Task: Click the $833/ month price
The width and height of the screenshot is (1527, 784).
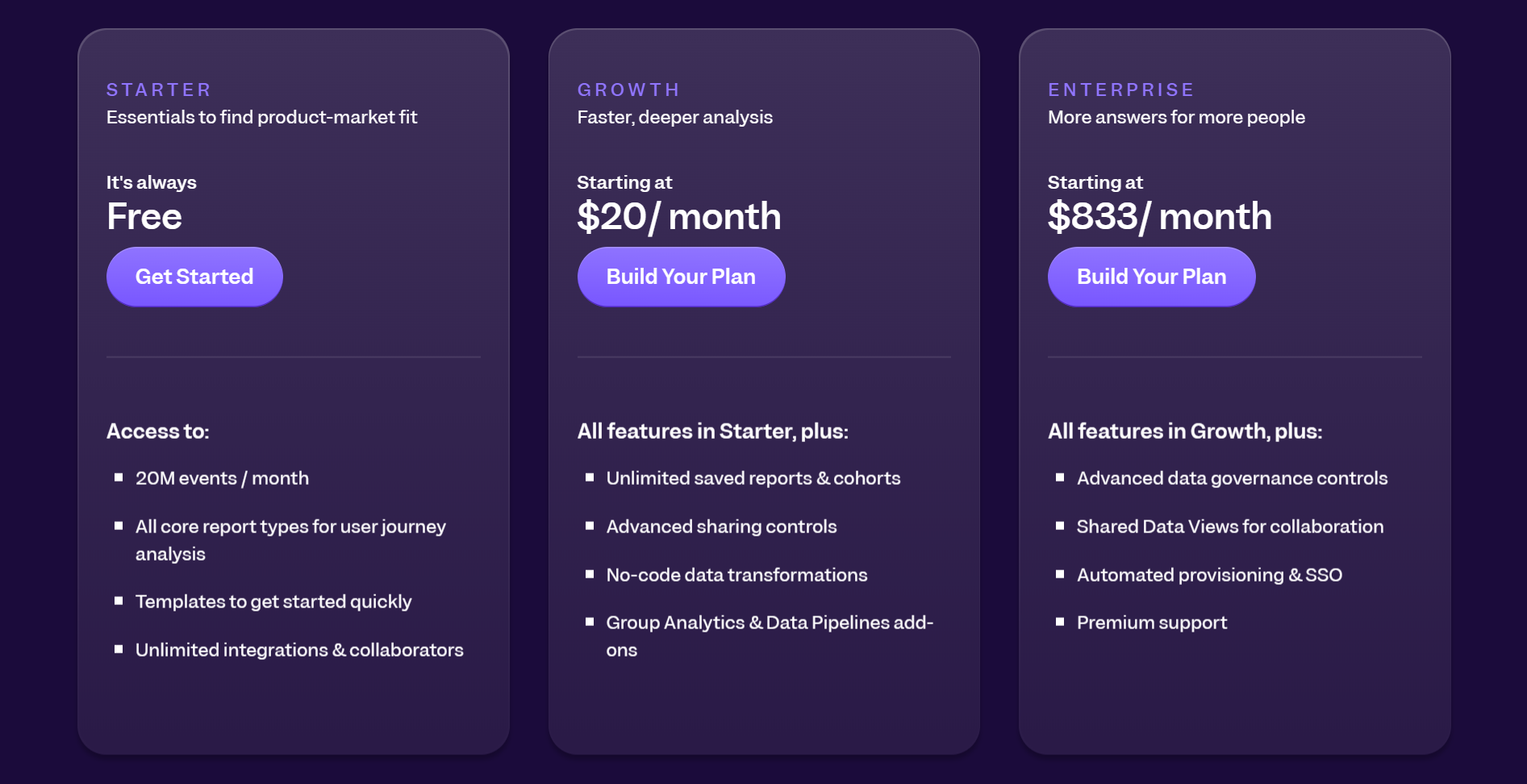Action: (1159, 216)
